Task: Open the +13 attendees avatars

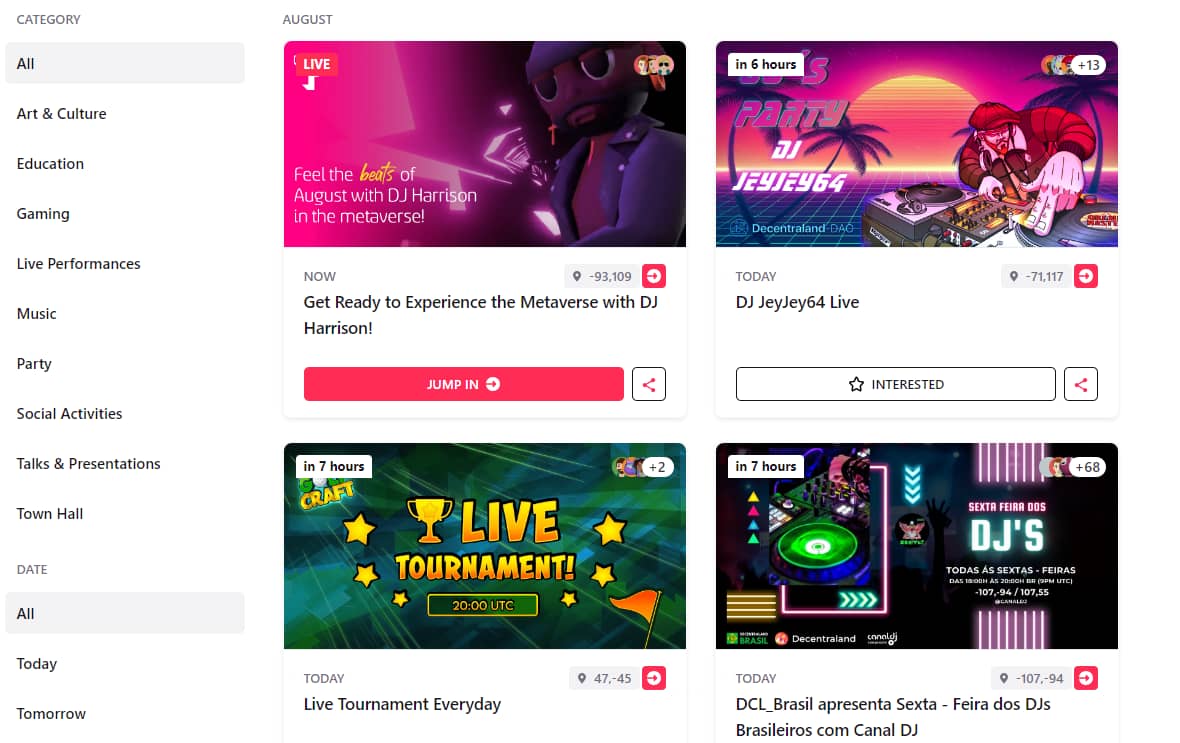Action: click(1073, 65)
